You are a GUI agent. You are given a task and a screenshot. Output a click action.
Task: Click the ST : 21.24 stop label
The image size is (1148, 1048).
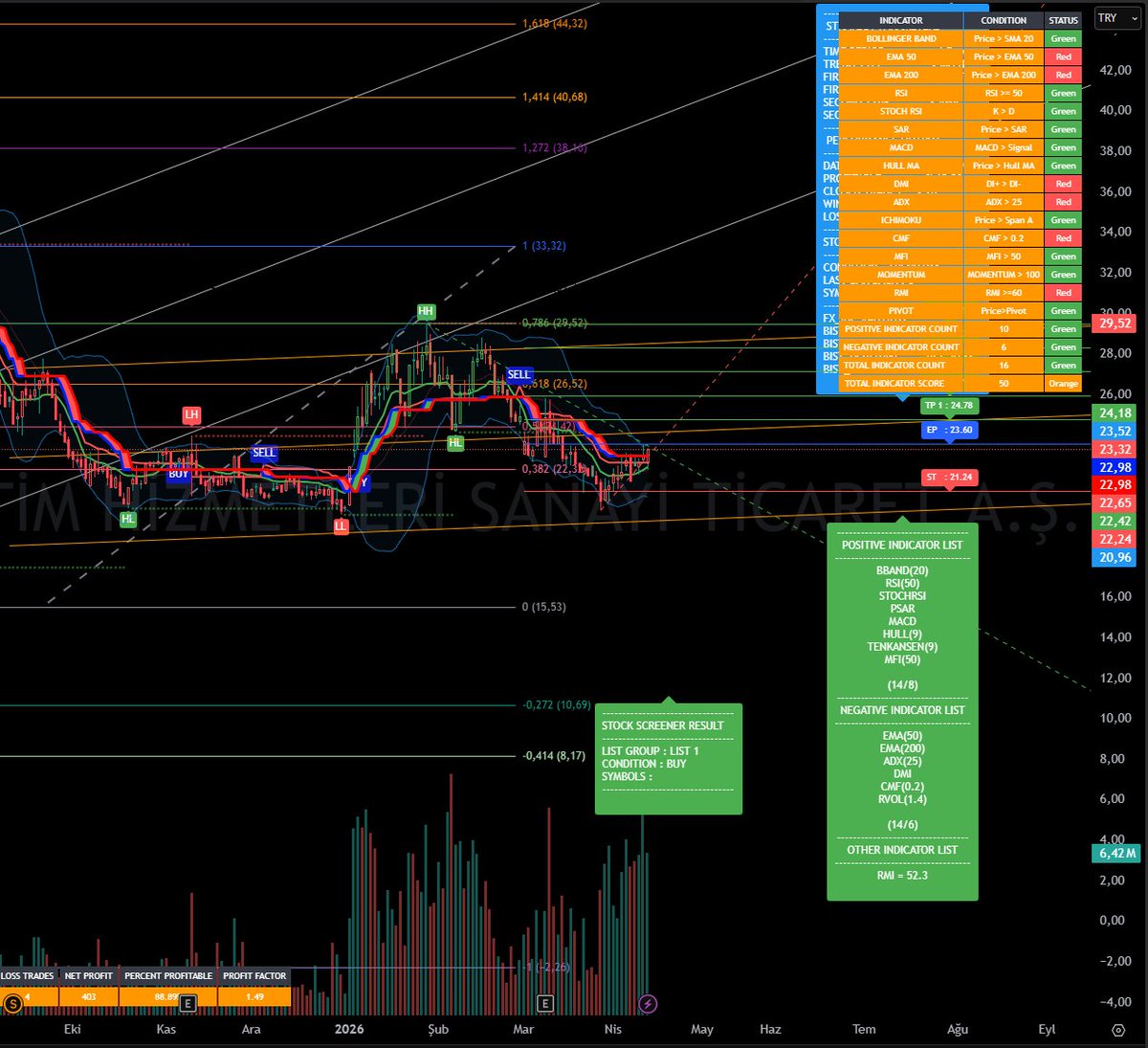pos(949,478)
